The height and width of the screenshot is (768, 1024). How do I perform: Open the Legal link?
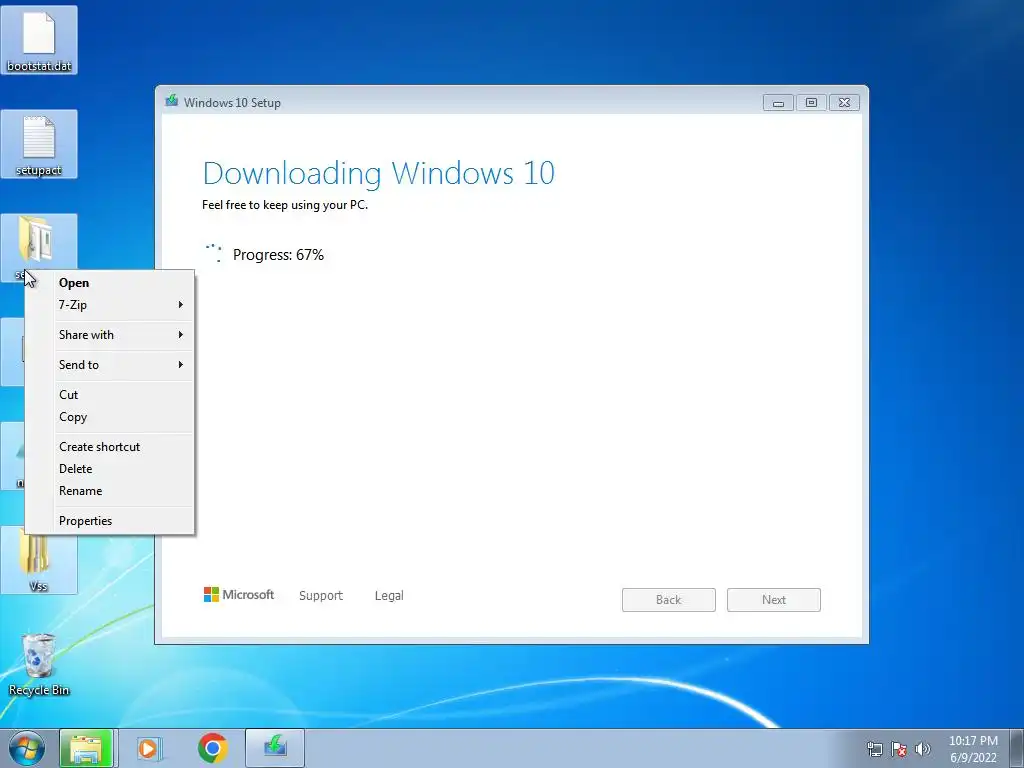pyautogui.click(x=389, y=596)
